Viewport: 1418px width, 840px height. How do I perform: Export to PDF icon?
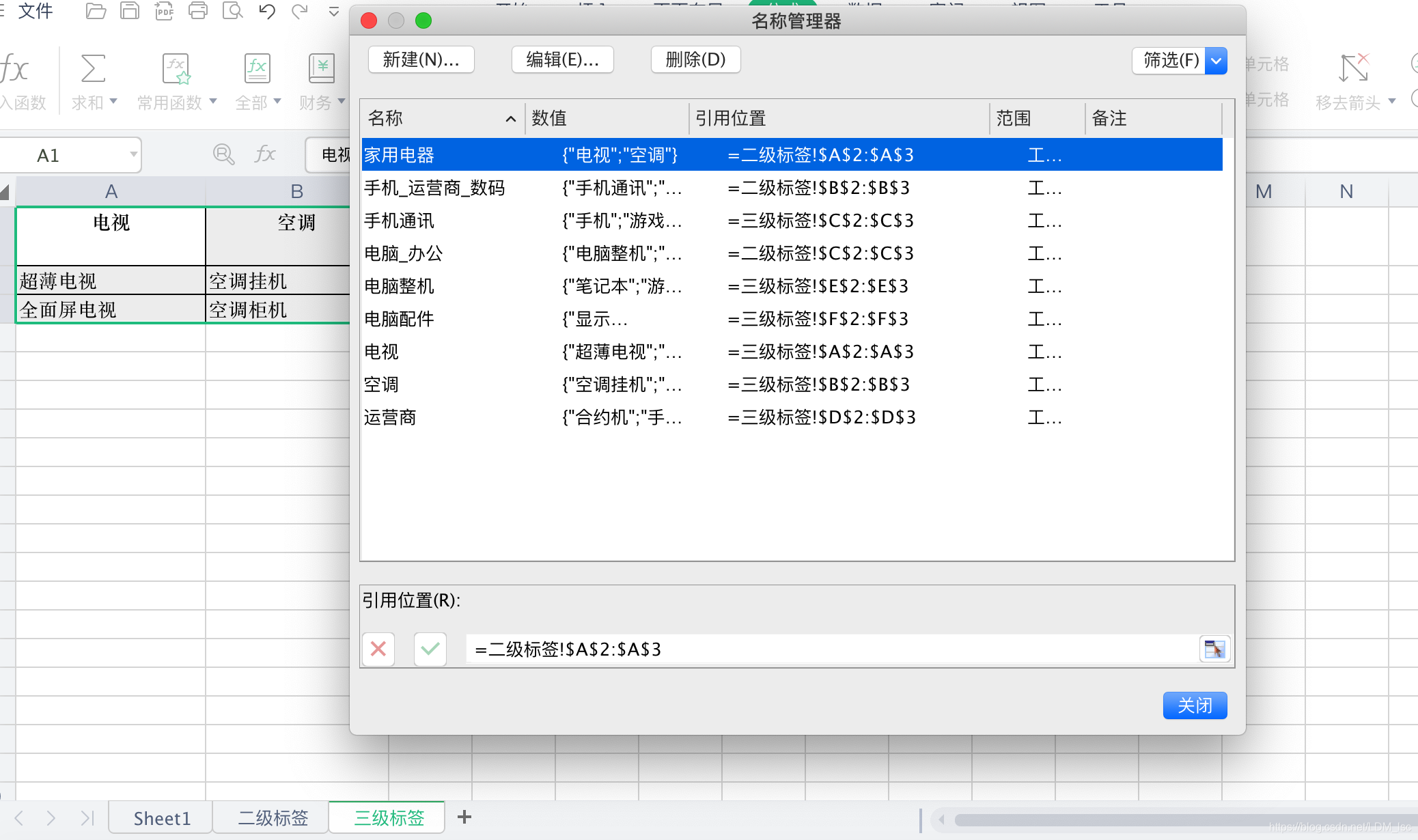point(164,11)
